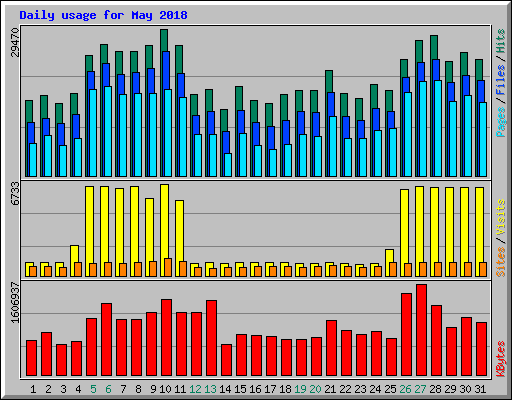Click the orange 'Sites' legend label
Screen dimensions: 512x400
pos(500,262)
